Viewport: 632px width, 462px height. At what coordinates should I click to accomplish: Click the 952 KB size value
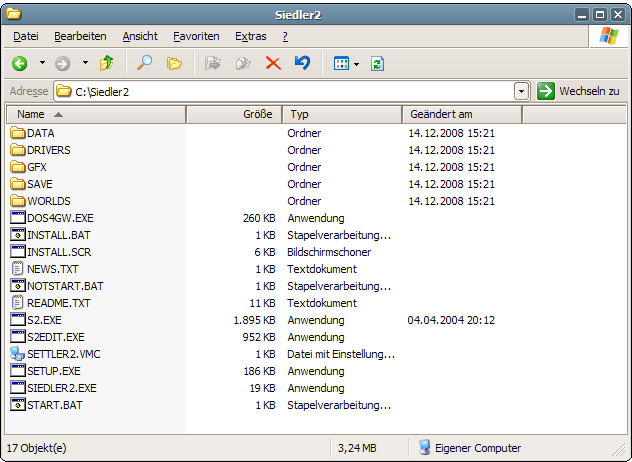pyautogui.click(x=259, y=337)
